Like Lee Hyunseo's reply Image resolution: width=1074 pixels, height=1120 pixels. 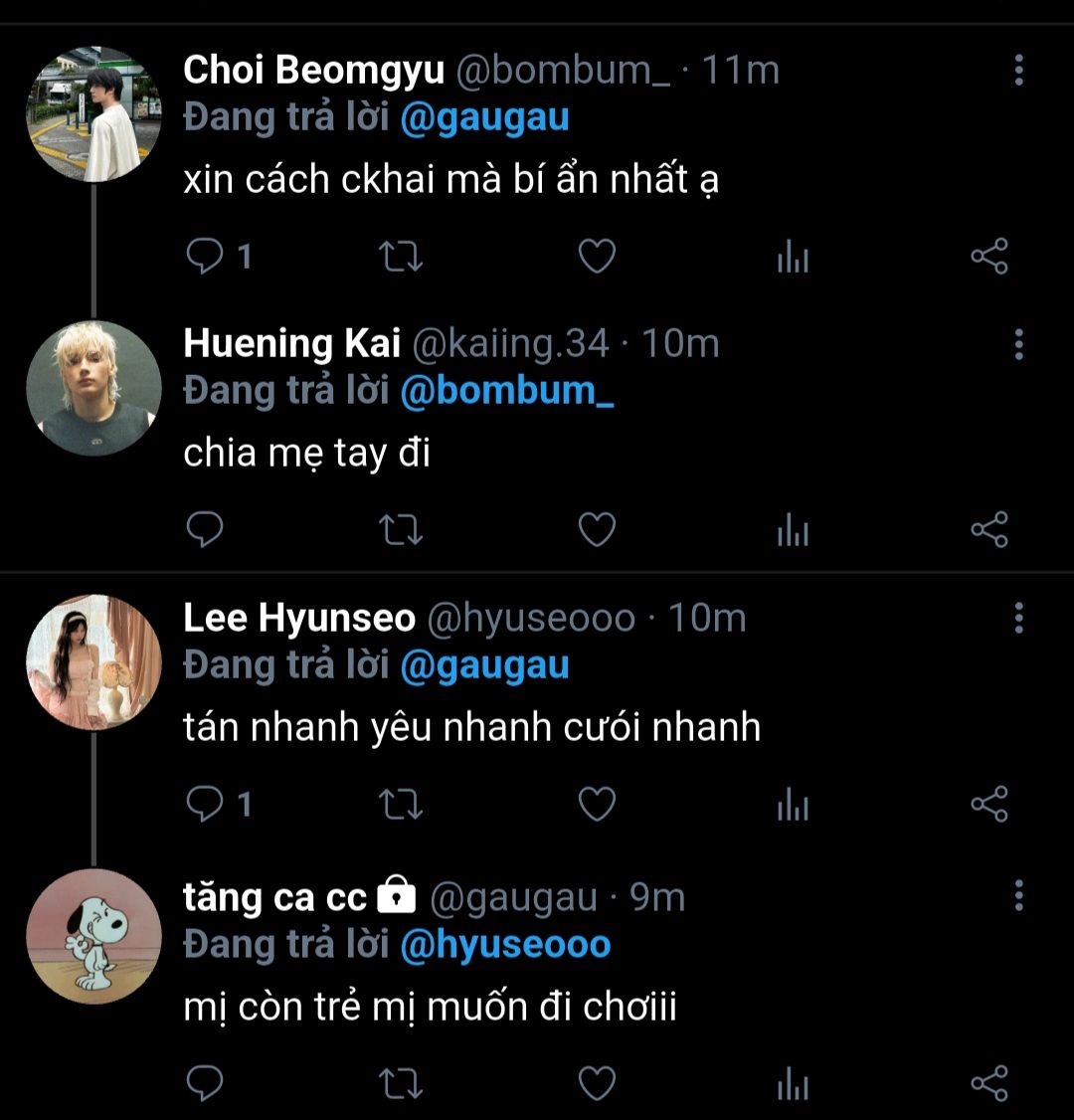(x=597, y=804)
